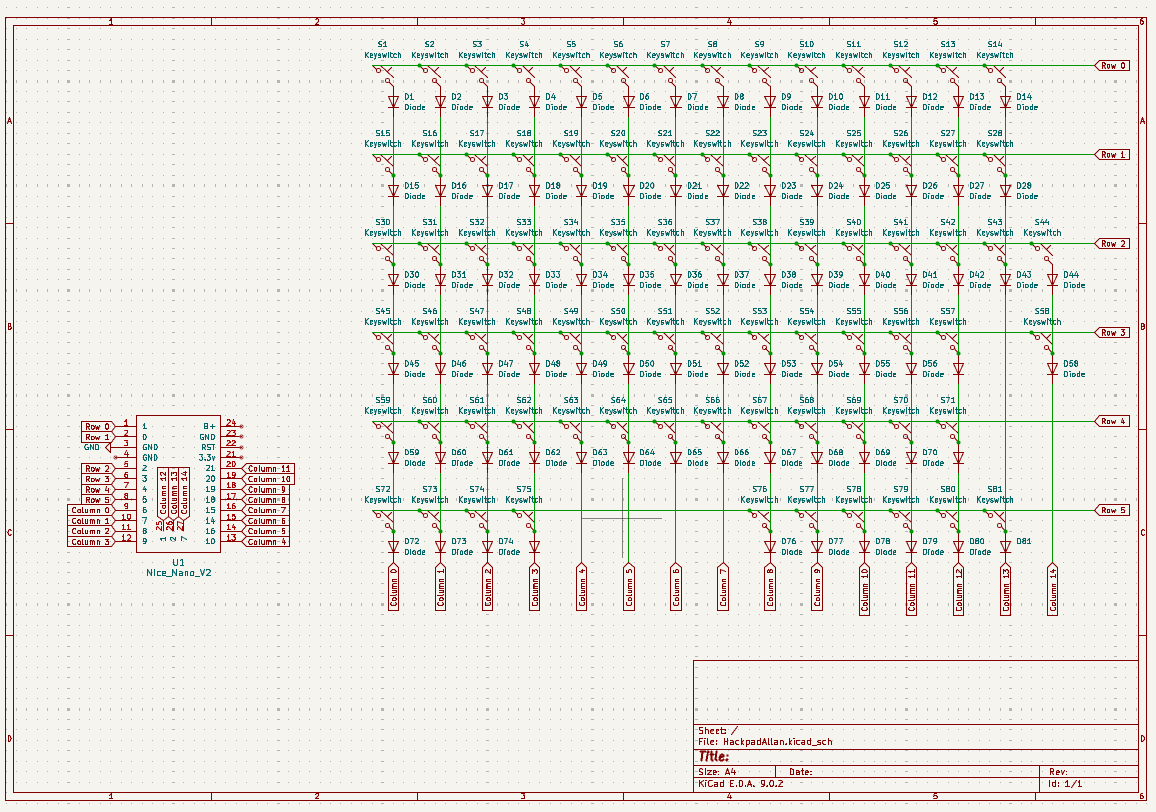1156x812 pixels.
Task: Select the RST pin name on U1
Action: [209, 448]
